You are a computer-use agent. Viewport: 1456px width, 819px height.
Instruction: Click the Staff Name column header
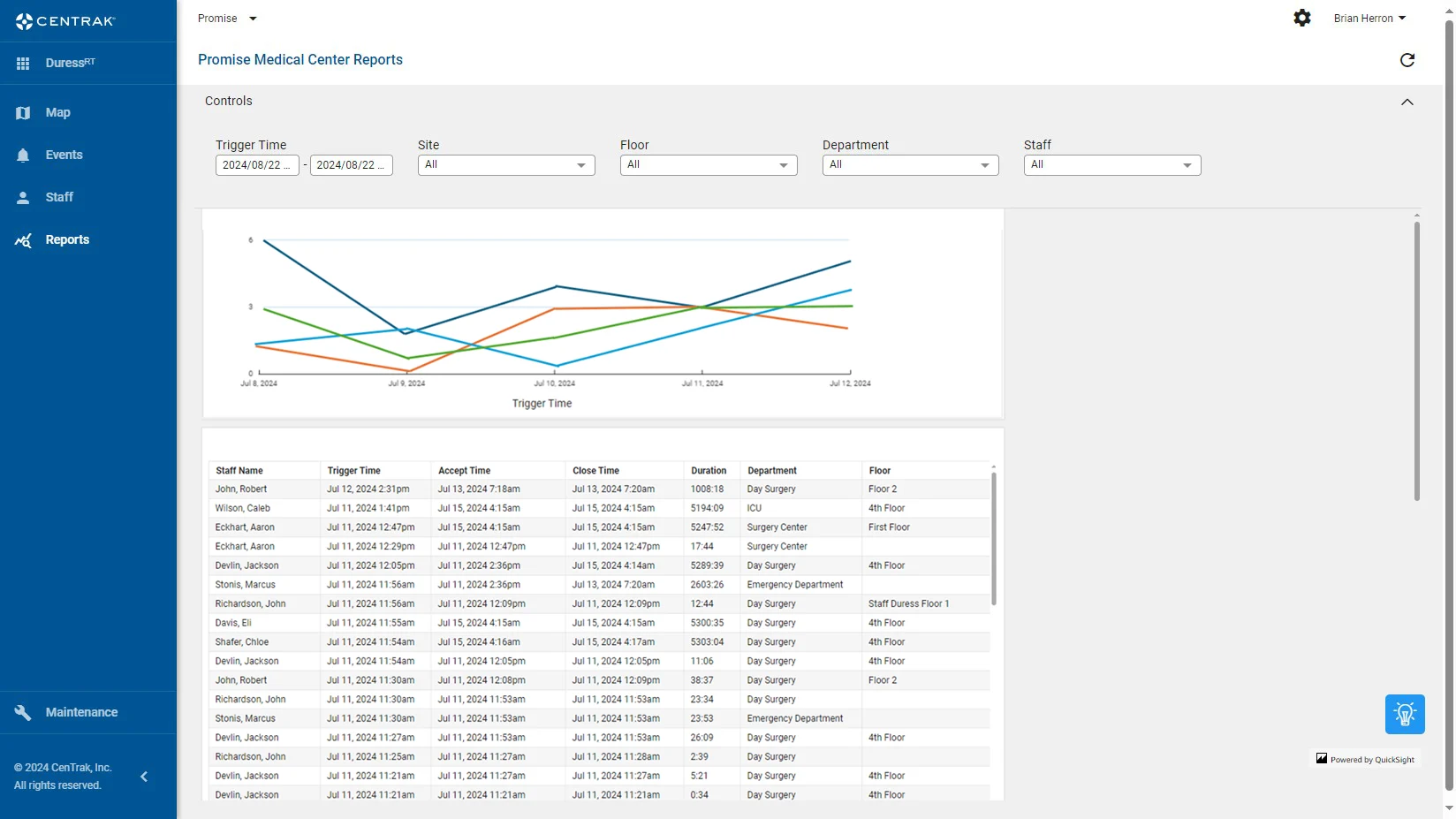[239, 471]
